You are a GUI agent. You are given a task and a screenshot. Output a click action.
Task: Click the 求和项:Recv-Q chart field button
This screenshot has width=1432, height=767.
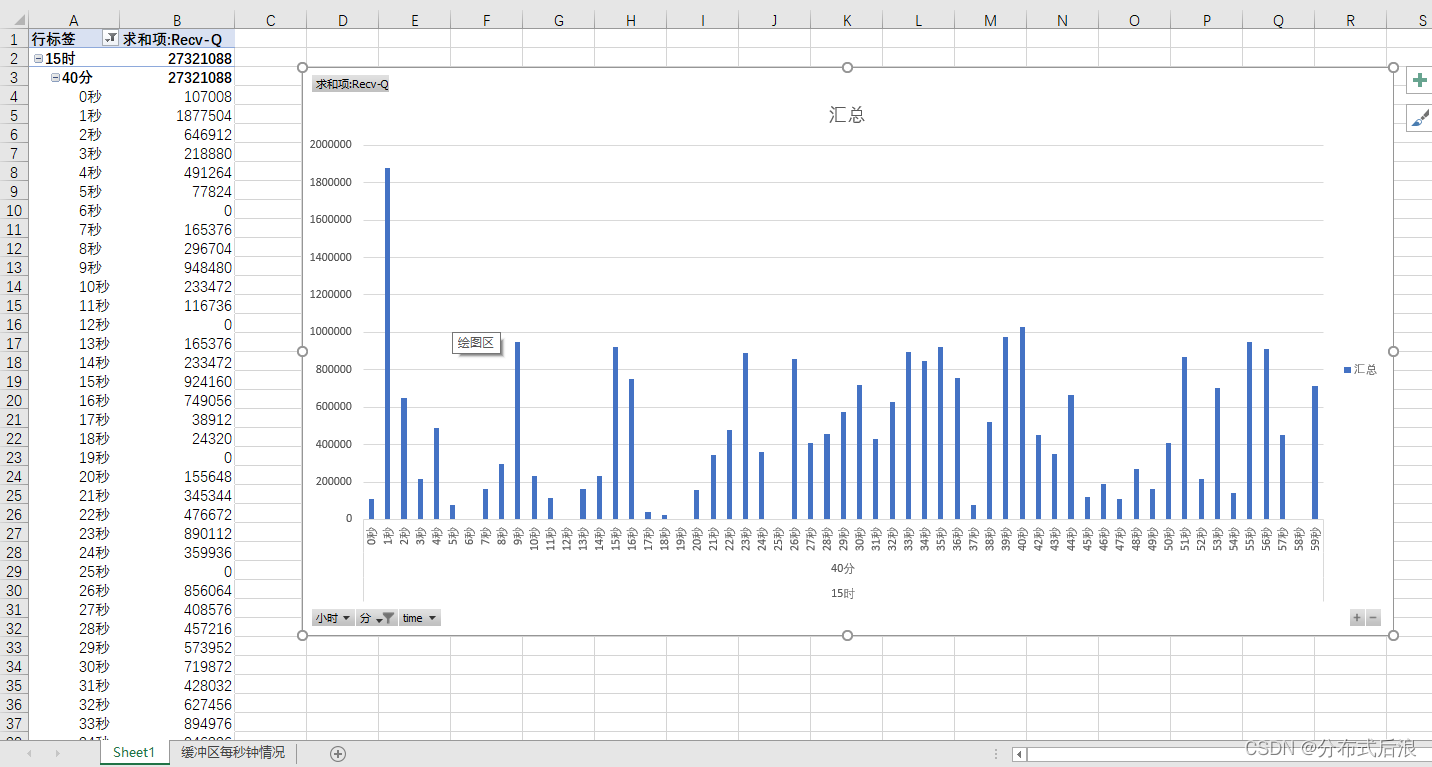(351, 85)
